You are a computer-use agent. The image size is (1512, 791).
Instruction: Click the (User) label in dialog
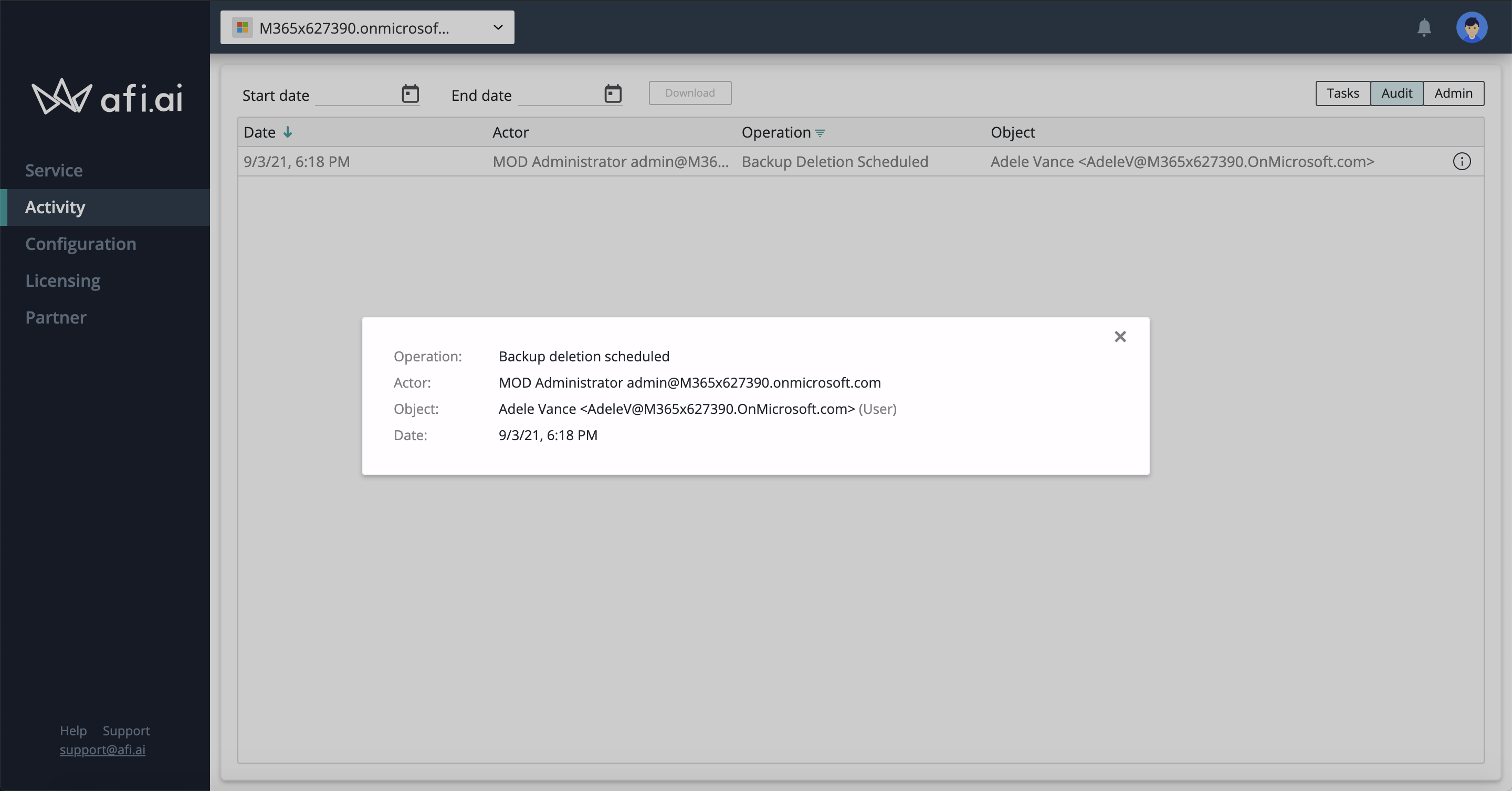coord(877,409)
